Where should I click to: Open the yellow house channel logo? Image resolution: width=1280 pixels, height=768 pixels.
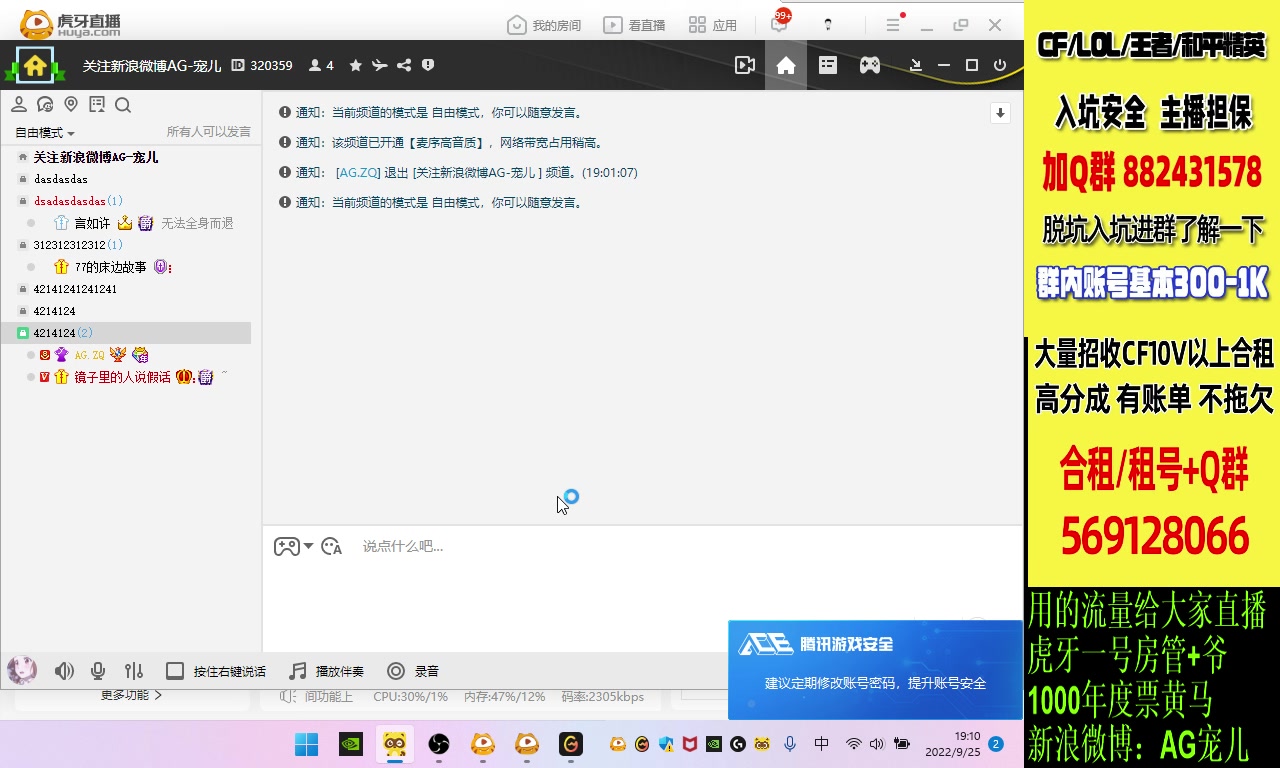(35, 66)
